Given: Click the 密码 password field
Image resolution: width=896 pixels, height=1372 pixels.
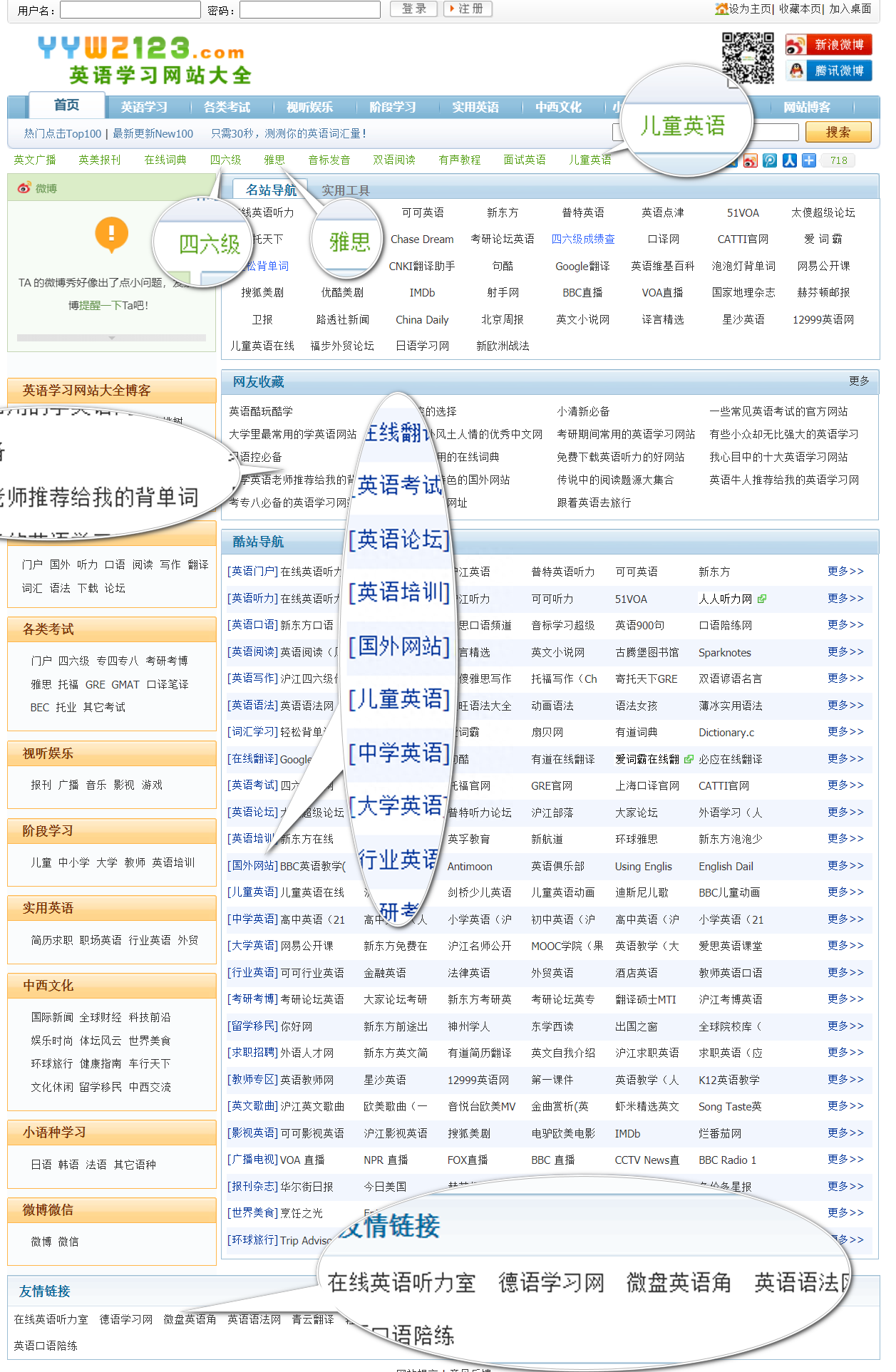Looking at the screenshot, I should [x=310, y=9].
